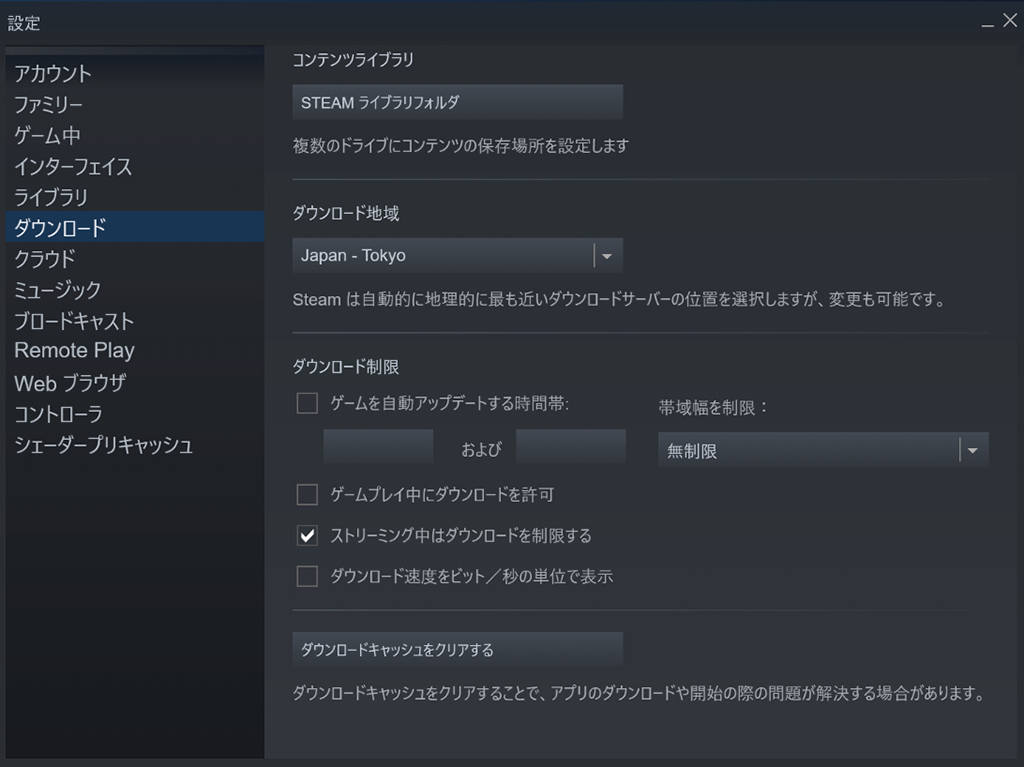Screen dimensions: 1024x767
Task: Enable ゲームを自動アップデートする時間帯 checkbox
Action: 307,404
